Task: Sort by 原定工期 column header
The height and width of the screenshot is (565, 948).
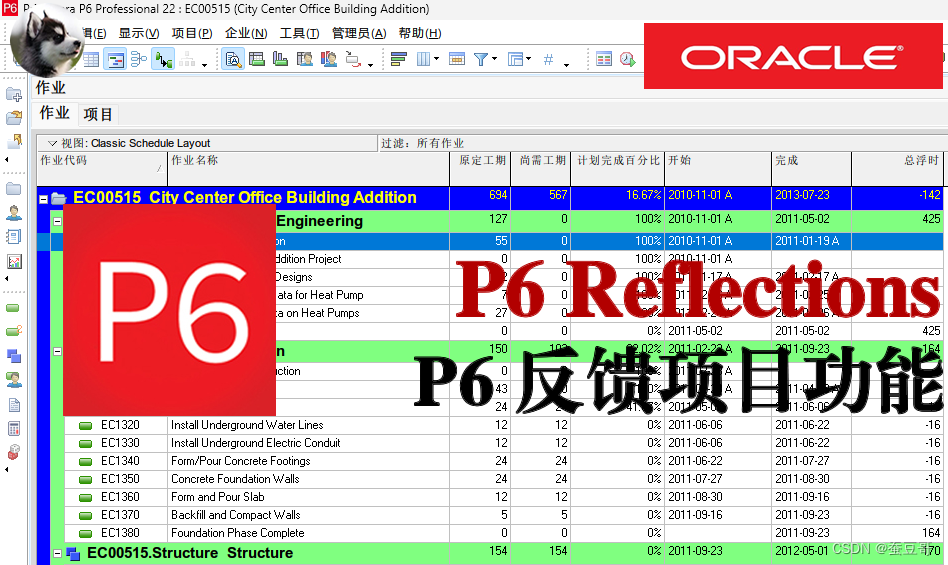Action: [x=480, y=169]
